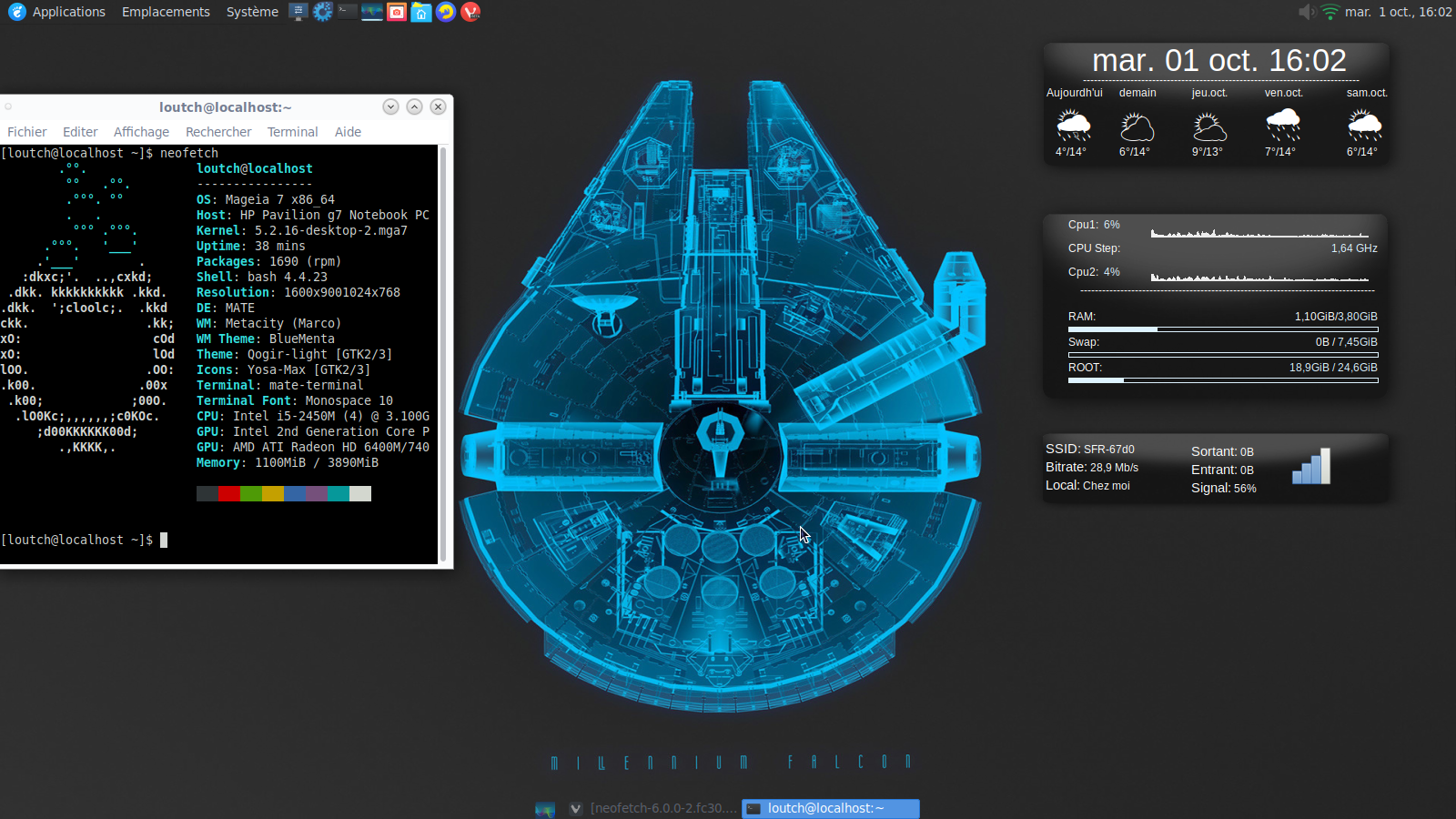Open the show-desktop wallpaper icon in top panel
Viewport: 1456px width, 819px height.
pyautogui.click(x=372, y=12)
